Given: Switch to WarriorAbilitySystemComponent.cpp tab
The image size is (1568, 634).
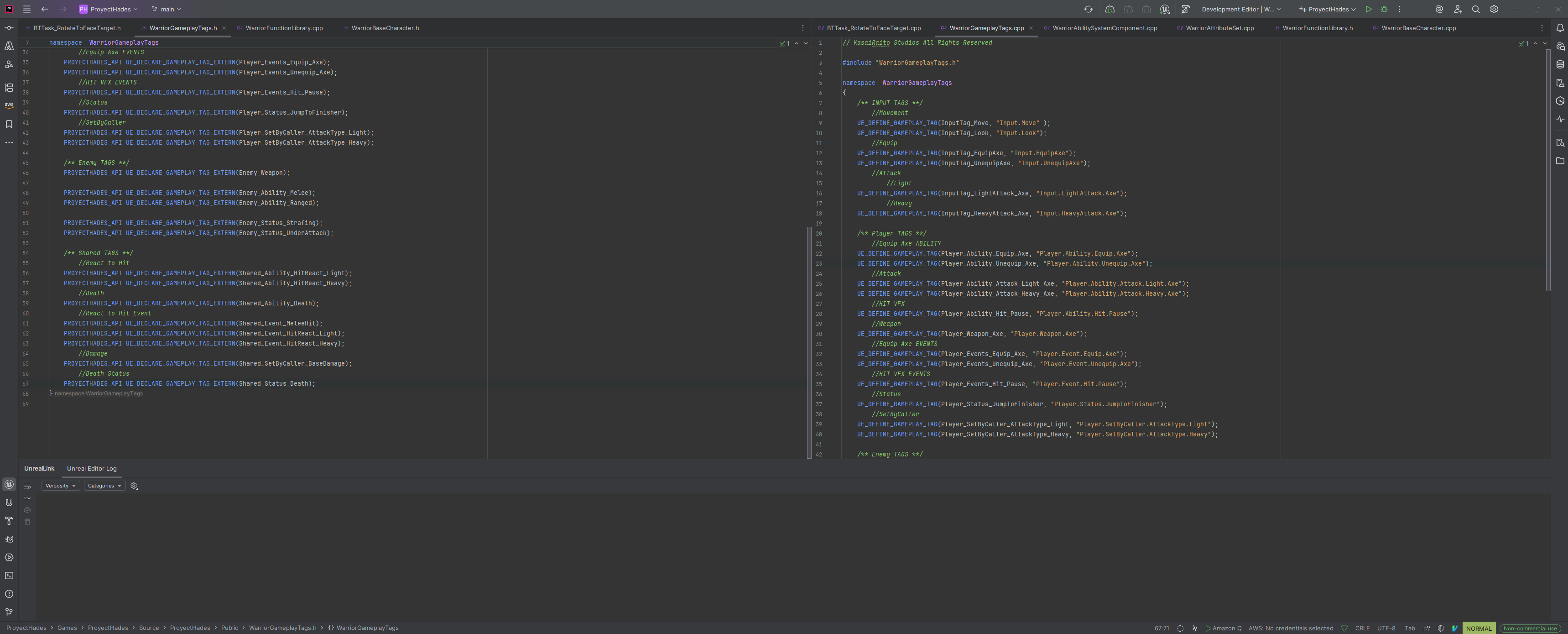Looking at the screenshot, I should [x=1100, y=28].
